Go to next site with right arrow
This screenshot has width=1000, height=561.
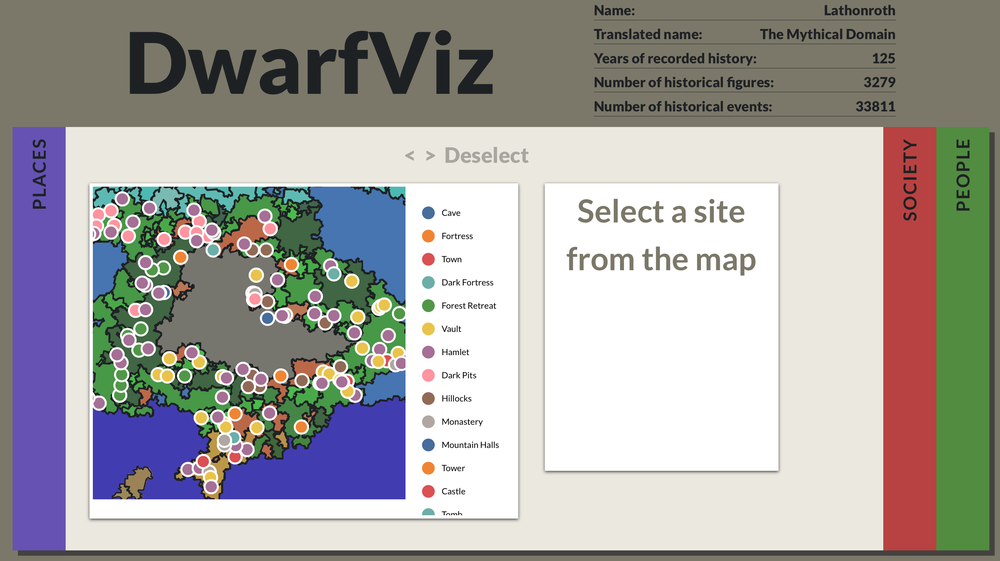point(430,156)
